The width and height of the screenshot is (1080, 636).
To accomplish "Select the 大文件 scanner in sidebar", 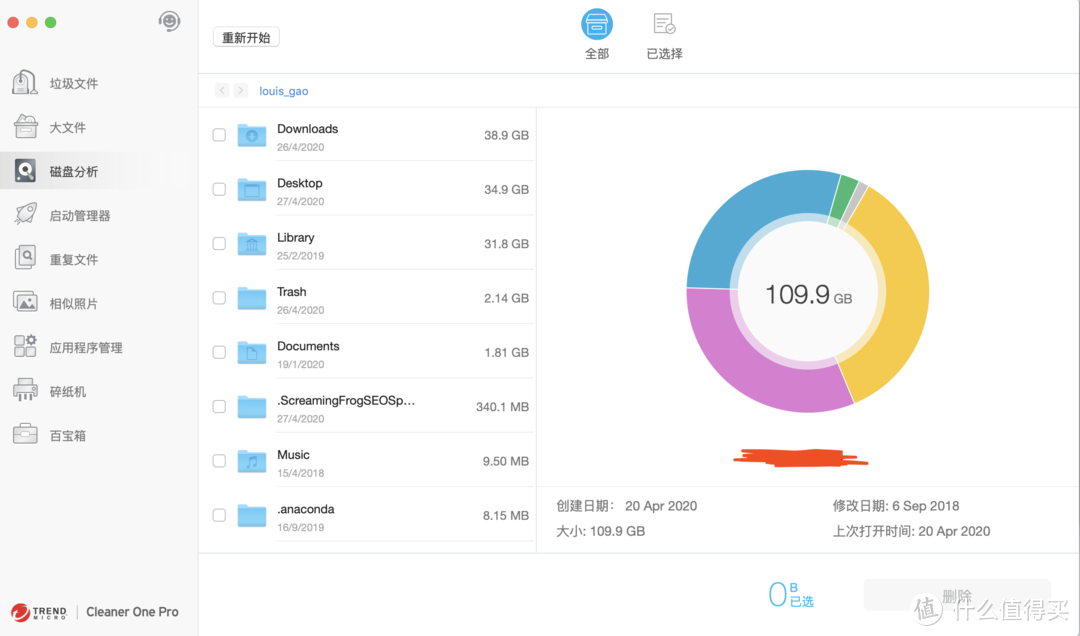I will pyautogui.click(x=60, y=127).
